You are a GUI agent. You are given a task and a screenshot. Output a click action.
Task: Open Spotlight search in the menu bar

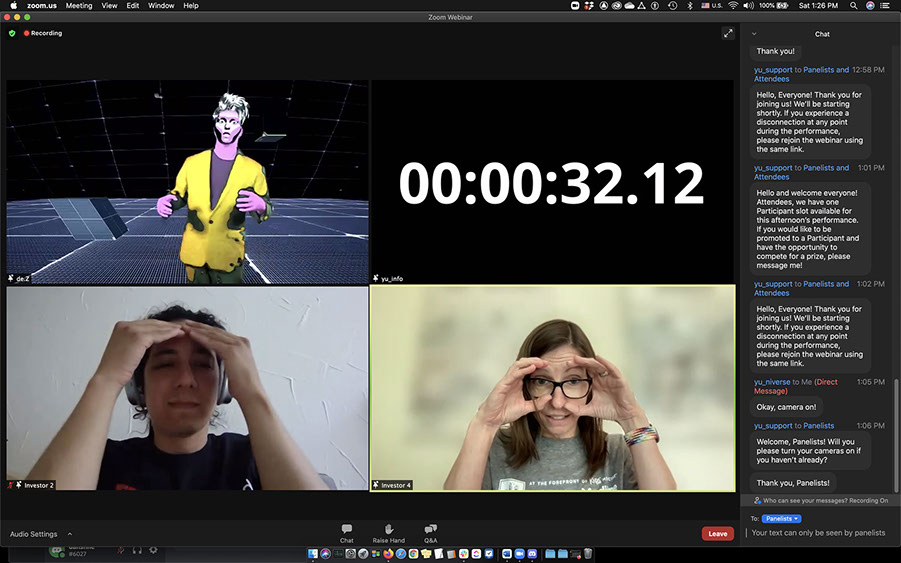point(854,6)
